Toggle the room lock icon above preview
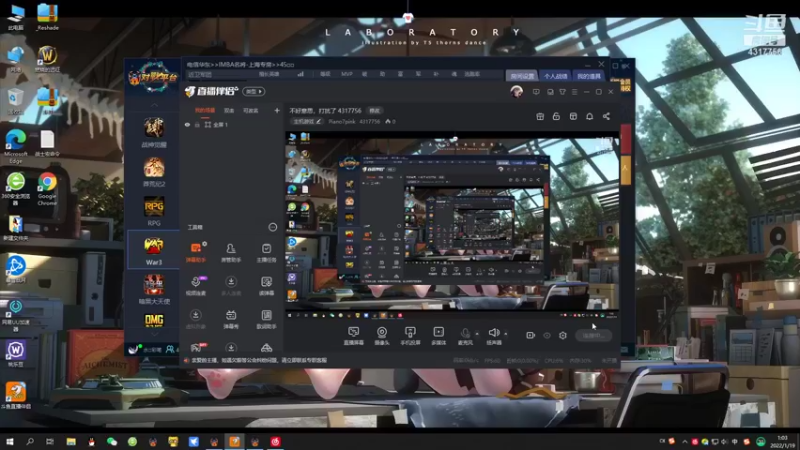The width and height of the screenshot is (800, 450). pos(556,116)
